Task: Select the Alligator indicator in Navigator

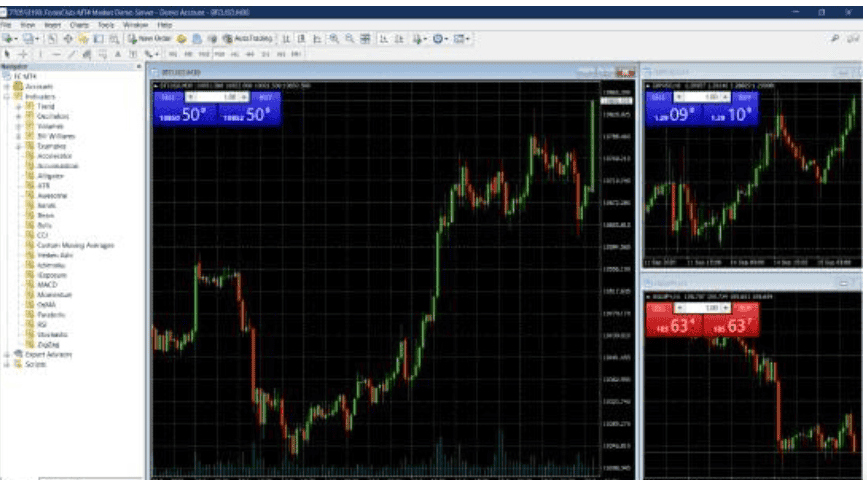Action: click(x=51, y=176)
